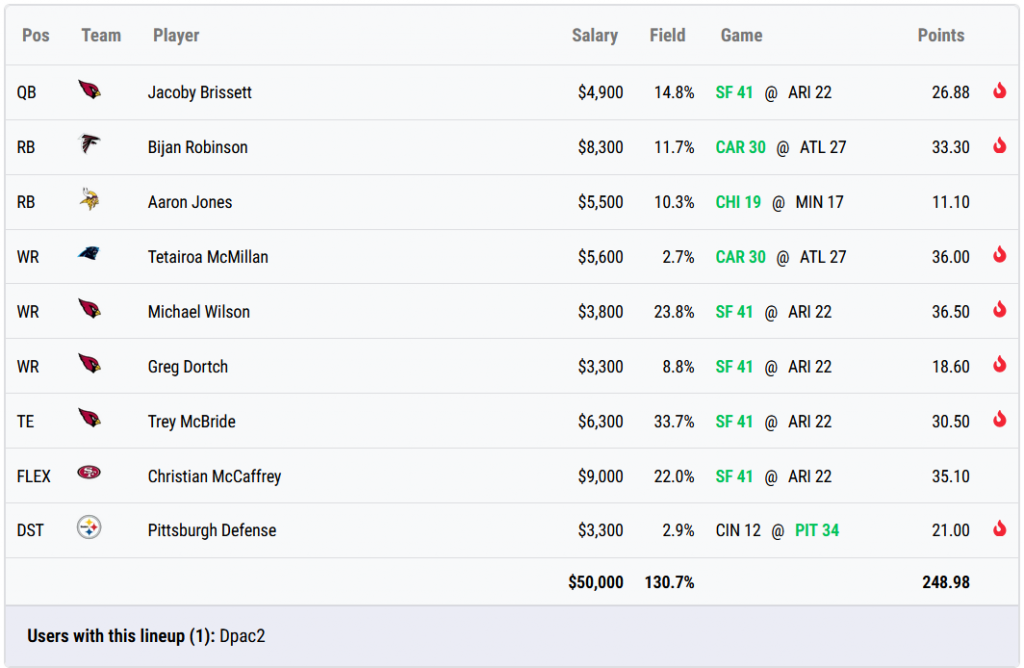
Task: Click the flame icon on Bijan Robinson's row
Action: (x=999, y=145)
